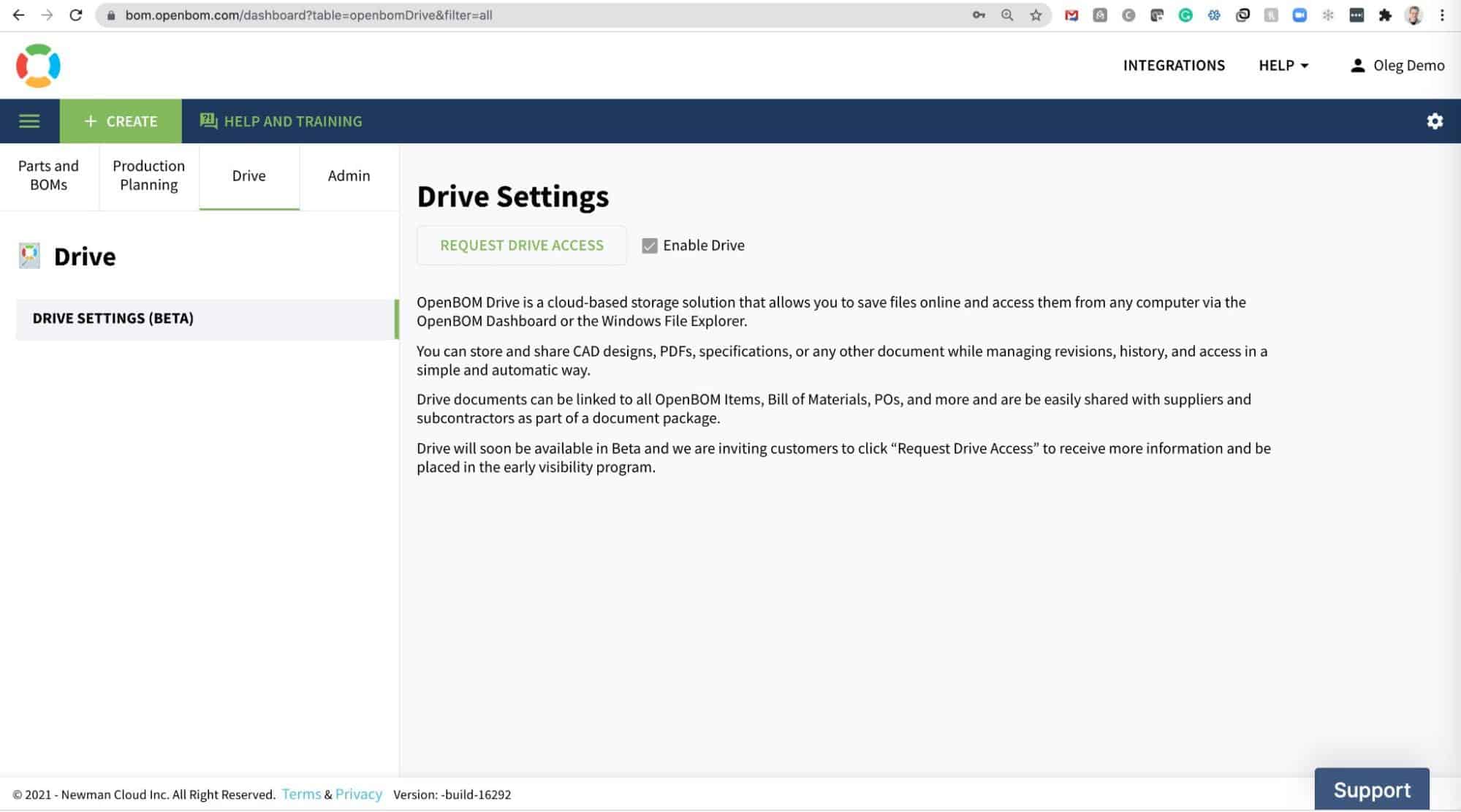Click the browser address bar URL
1461x812 pixels.
[x=309, y=15]
